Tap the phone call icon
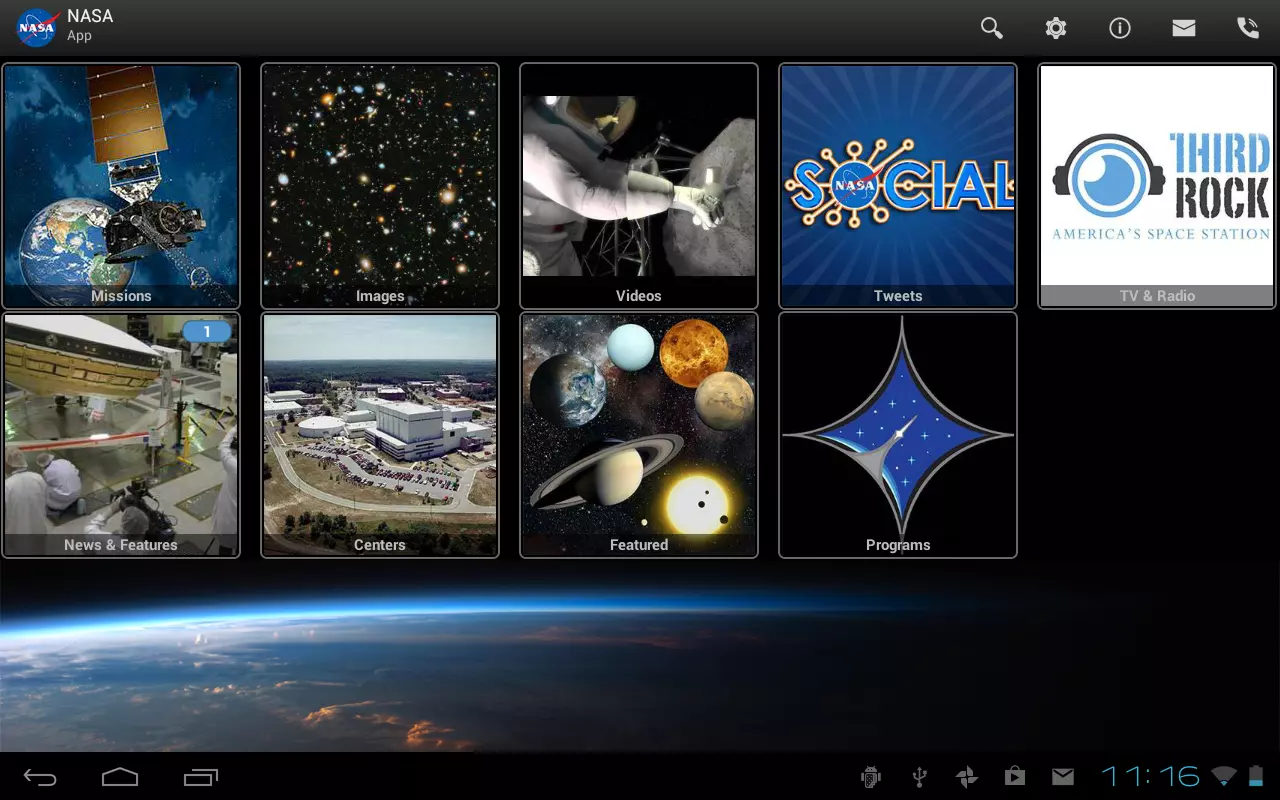Viewport: 1280px width, 800px height. (x=1248, y=28)
